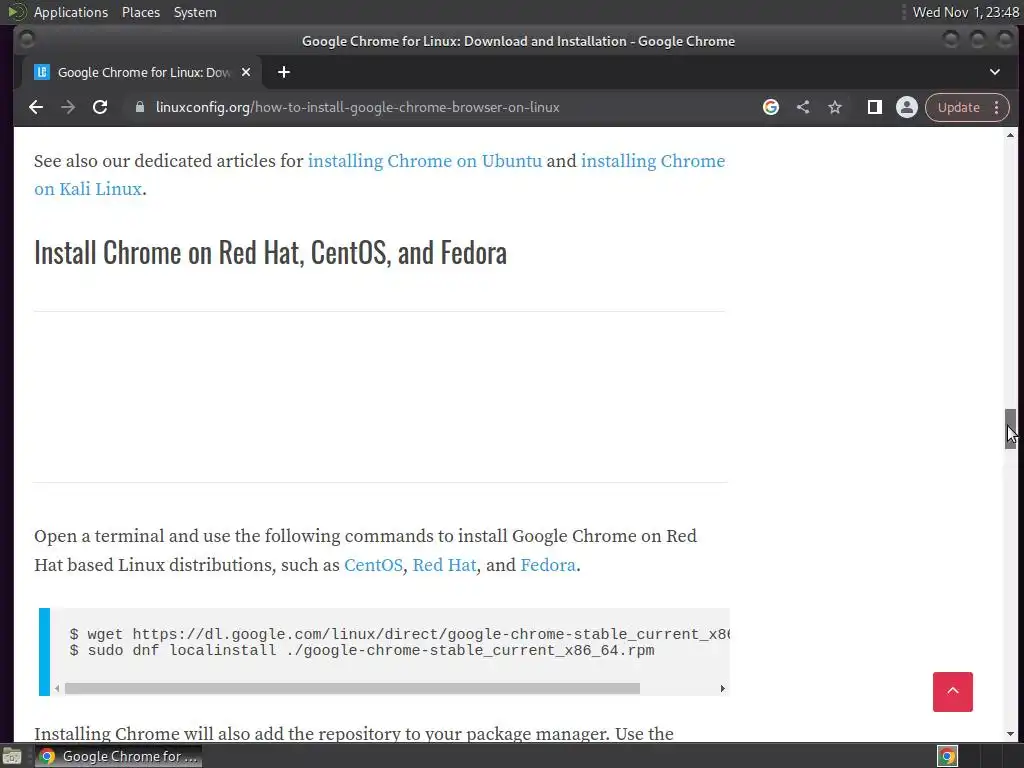Open Chrome three-dot menu
Image resolution: width=1024 pixels, height=768 pixels.
tap(997, 107)
